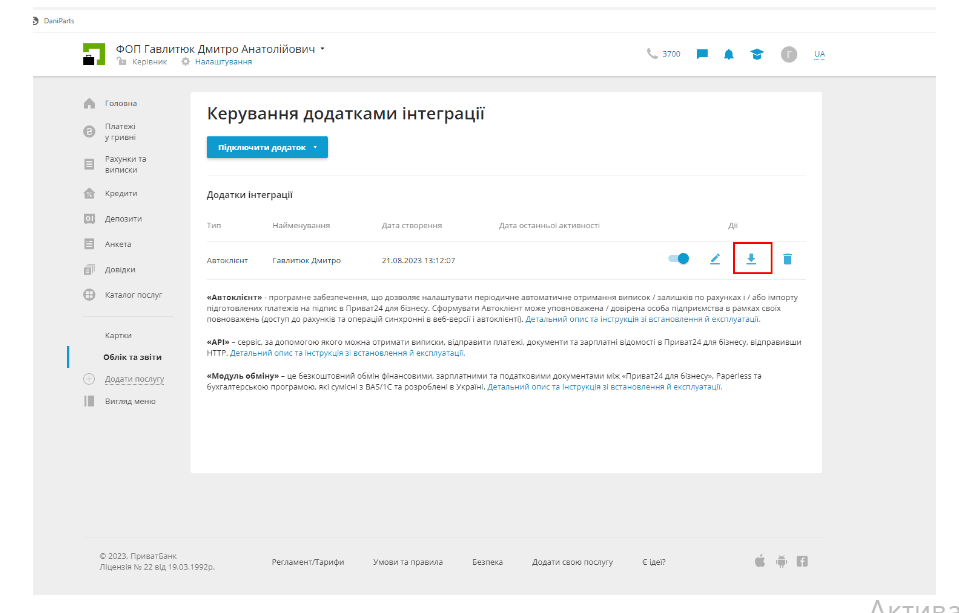Click the Гавлитюк Дмитро integration row name
959x613 pixels.
pos(306,260)
